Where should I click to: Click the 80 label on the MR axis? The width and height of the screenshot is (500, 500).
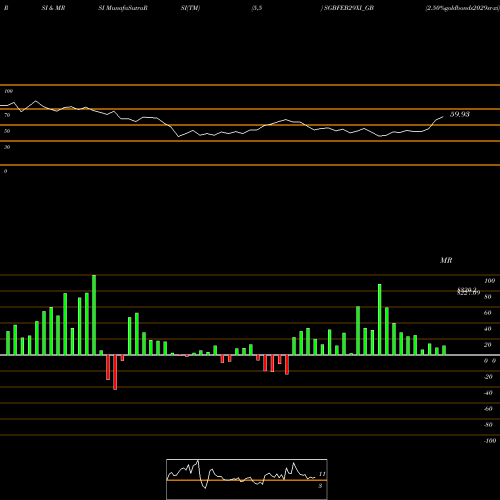coord(488,297)
